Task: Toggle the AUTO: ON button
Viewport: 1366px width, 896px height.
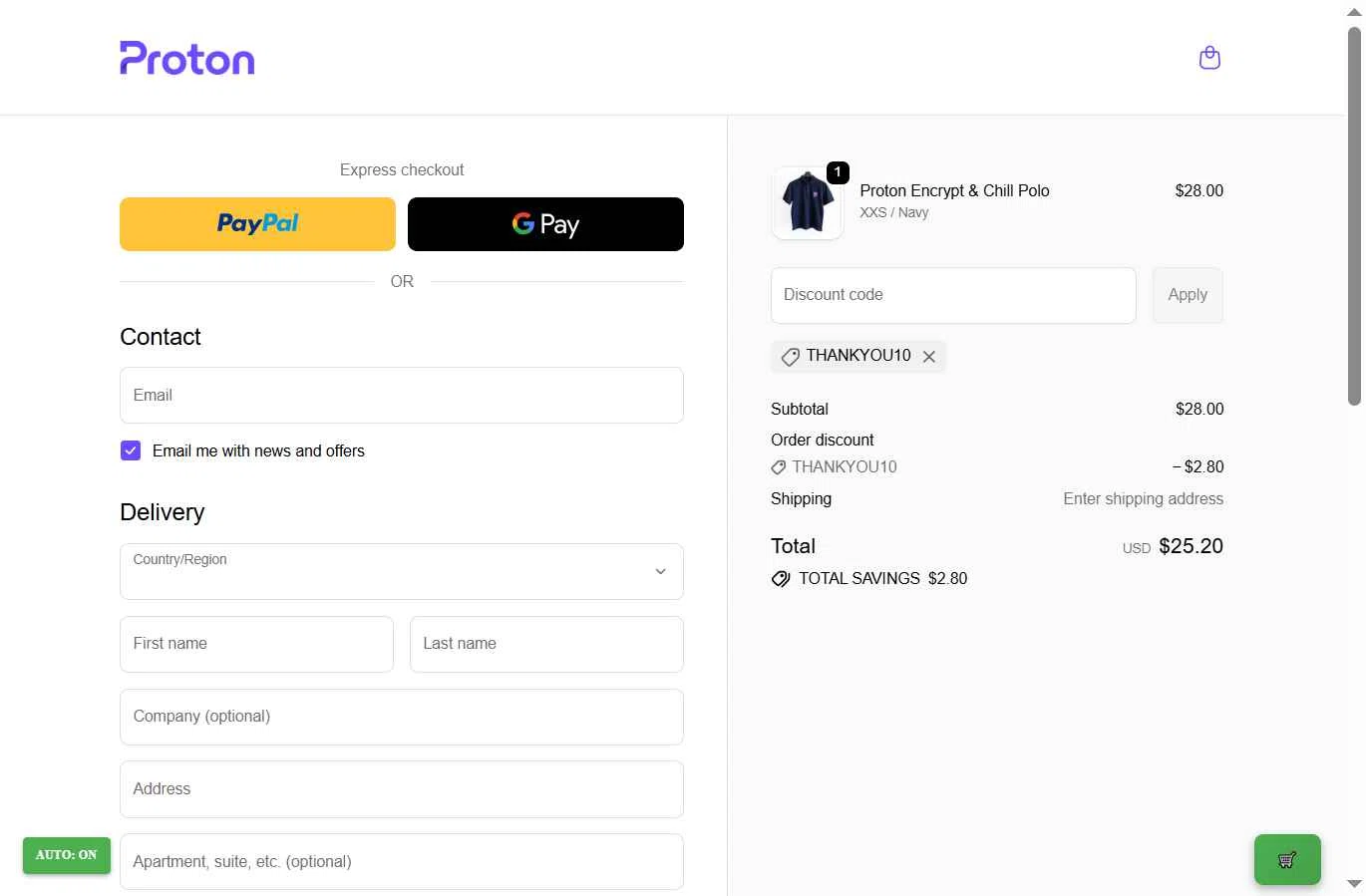Action: click(67, 855)
